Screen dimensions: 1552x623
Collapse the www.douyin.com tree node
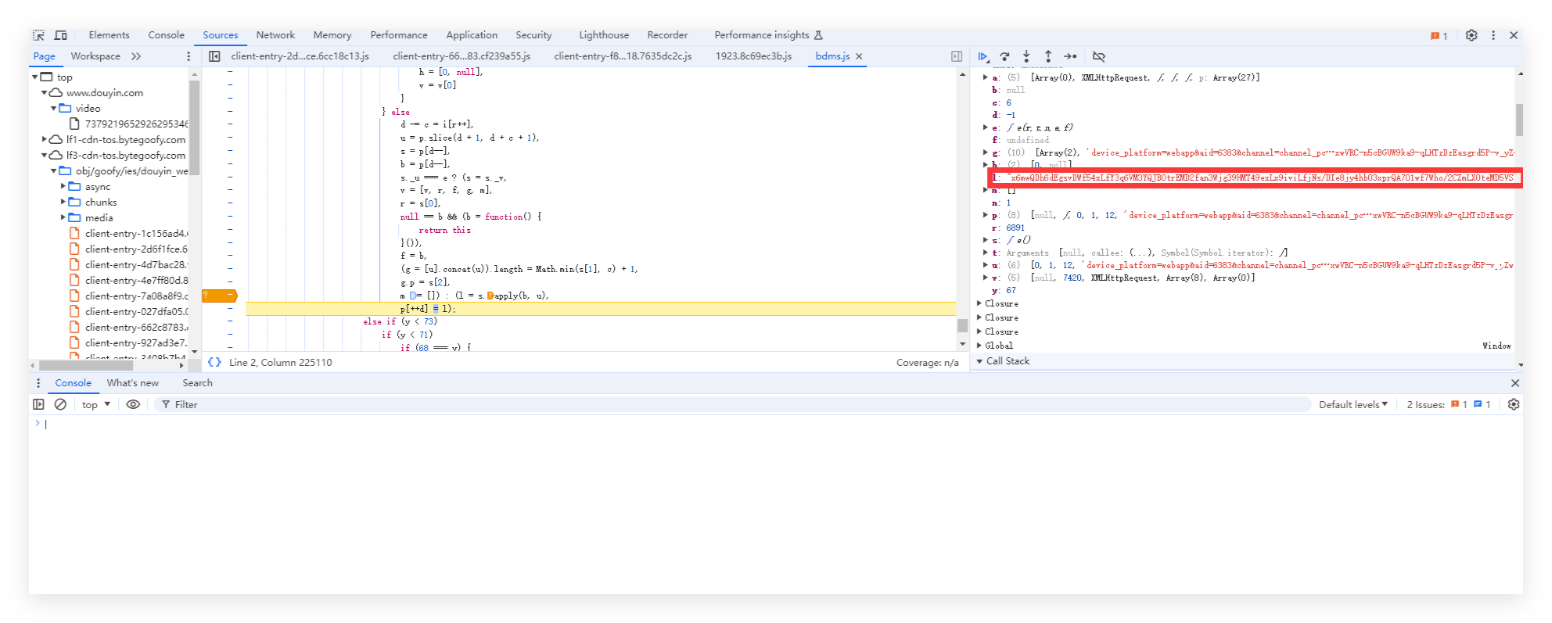tap(45, 93)
